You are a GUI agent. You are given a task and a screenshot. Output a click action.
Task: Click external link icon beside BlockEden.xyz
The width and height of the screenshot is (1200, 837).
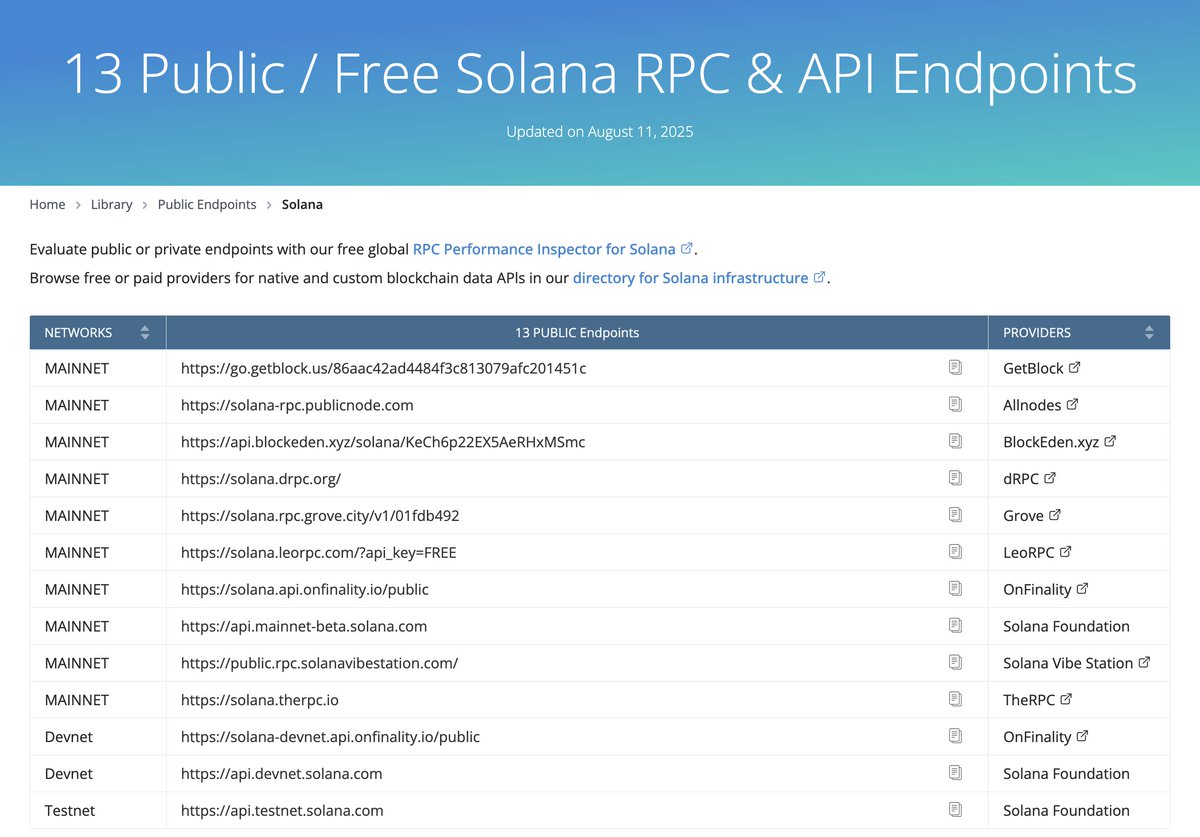click(1110, 441)
